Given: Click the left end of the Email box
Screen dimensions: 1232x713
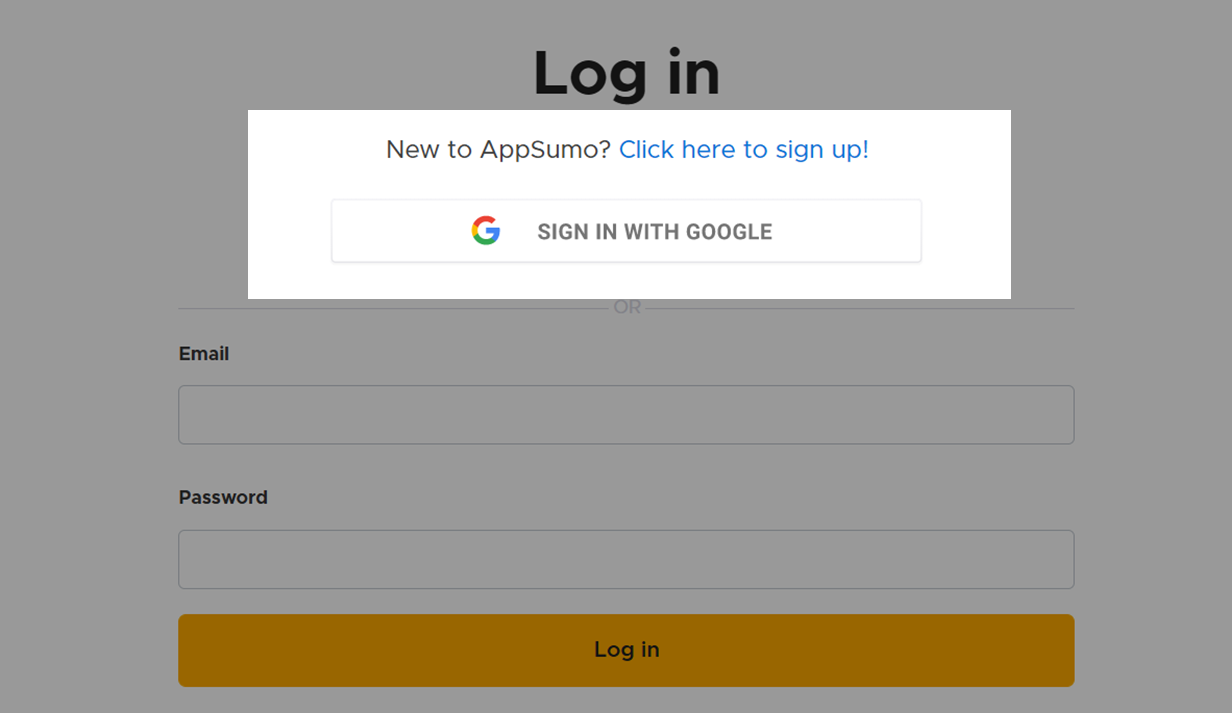Looking at the screenshot, I should [200, 415].
